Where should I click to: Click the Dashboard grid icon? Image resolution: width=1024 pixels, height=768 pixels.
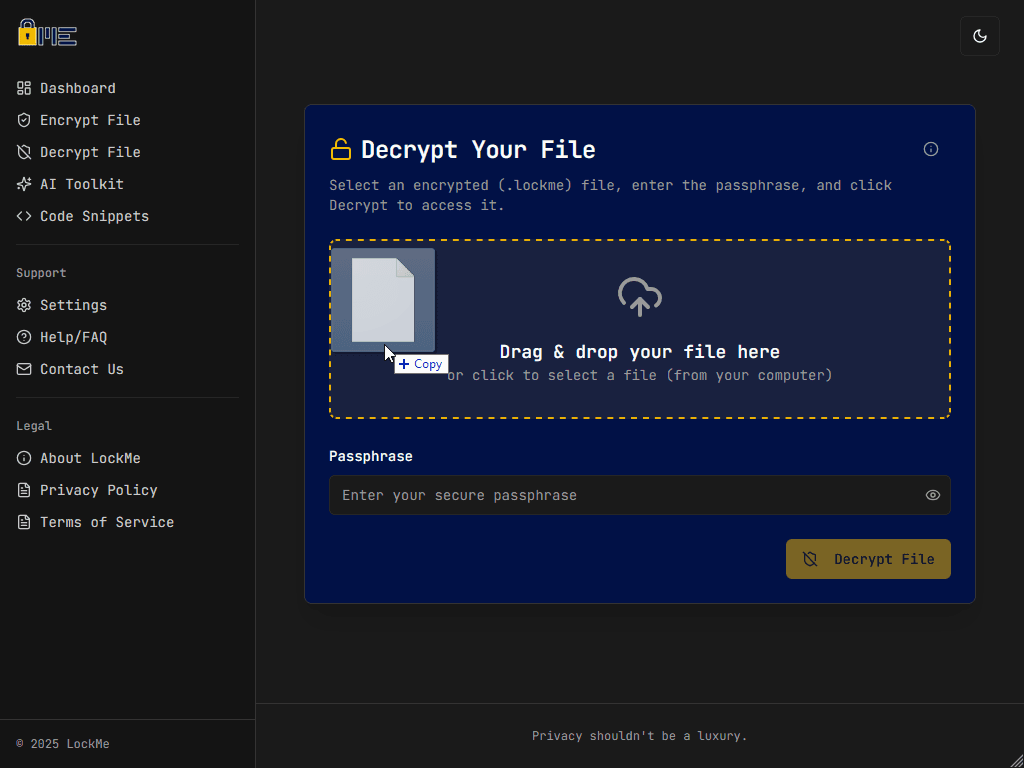point(24,88)
